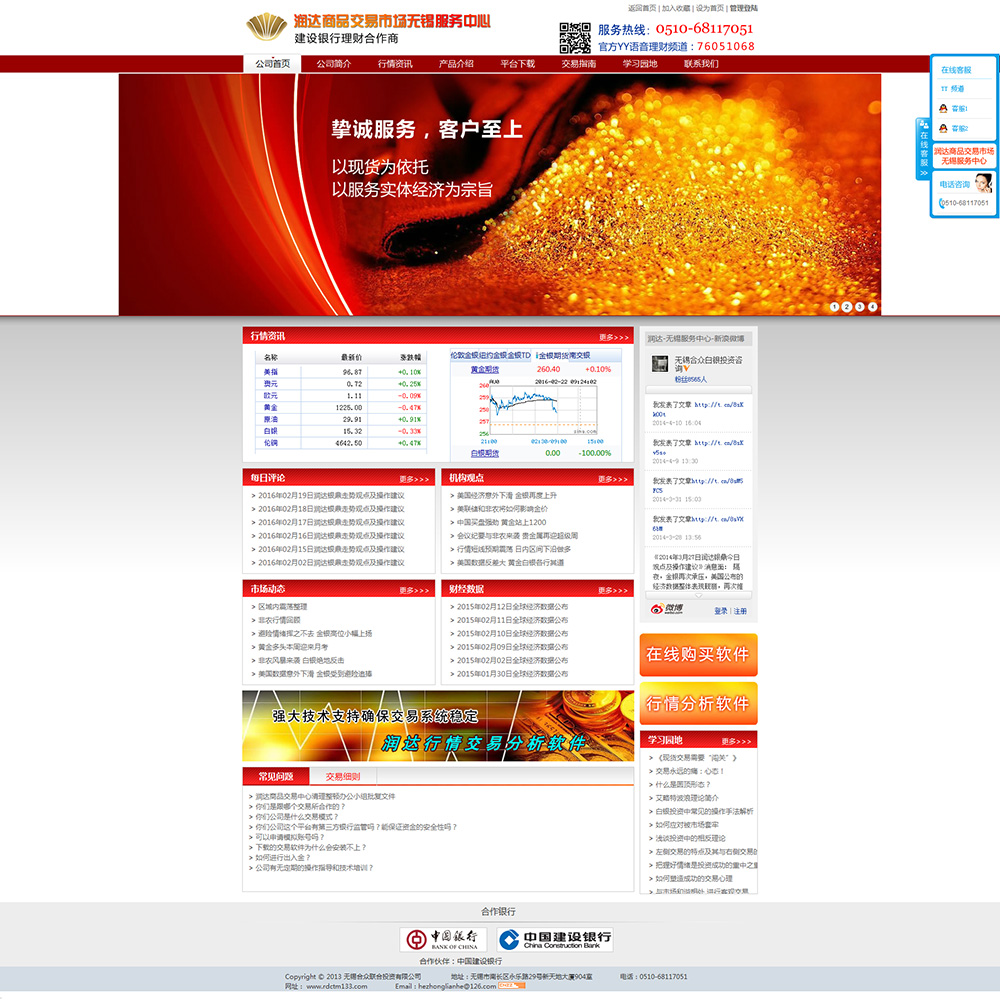Select banner slide indicator 2
Image resolution: width=1000 pixels, height=1001 pixels.
847,307
